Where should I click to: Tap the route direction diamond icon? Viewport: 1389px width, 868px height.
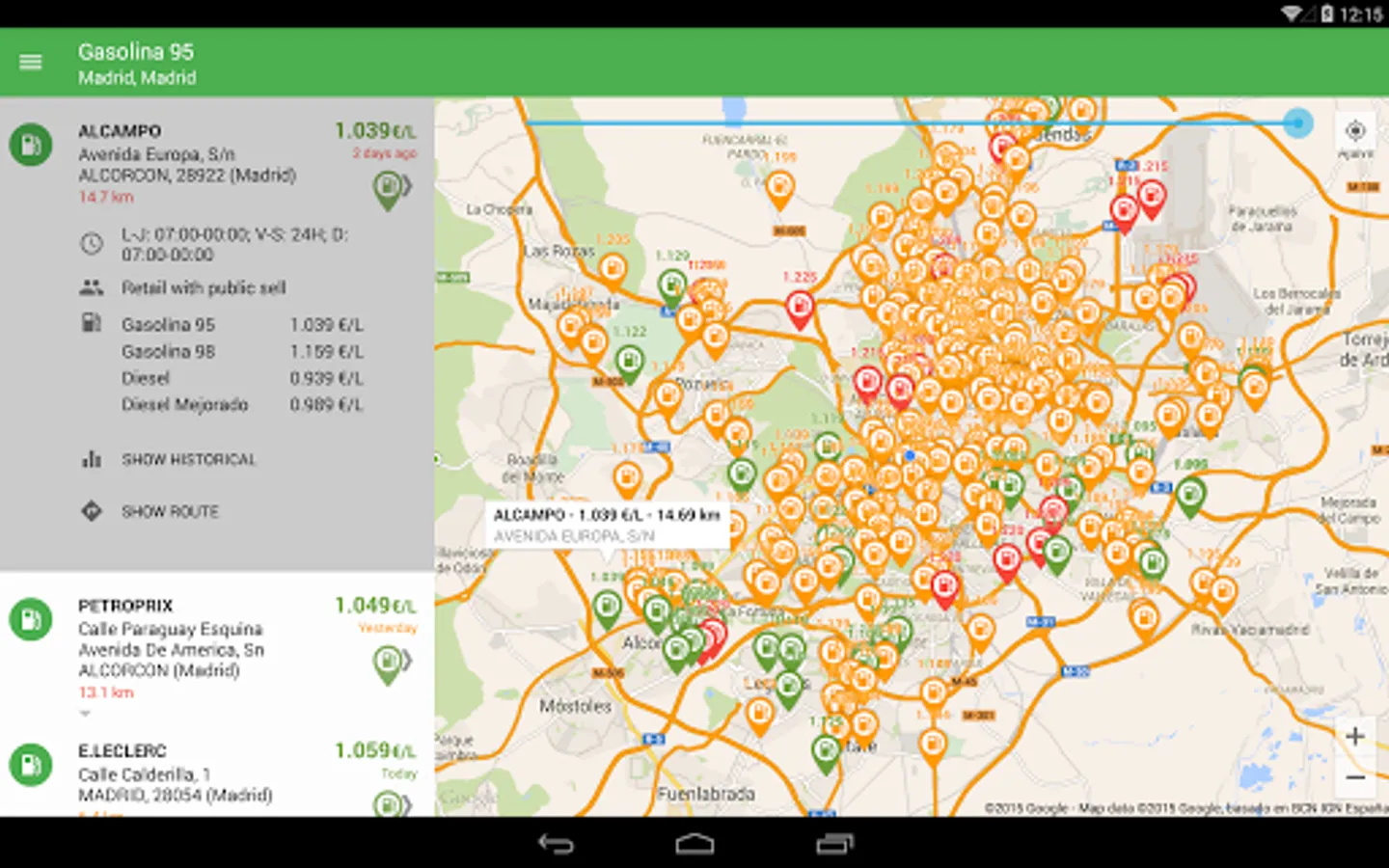pos(92,511)
